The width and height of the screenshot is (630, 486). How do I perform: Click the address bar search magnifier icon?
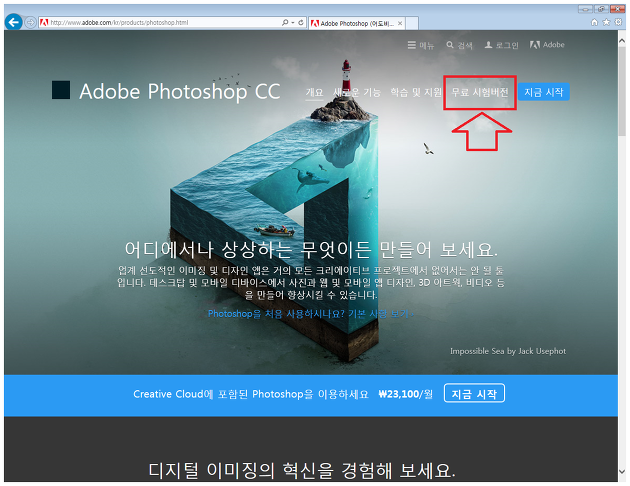click(x=285, y=22)
